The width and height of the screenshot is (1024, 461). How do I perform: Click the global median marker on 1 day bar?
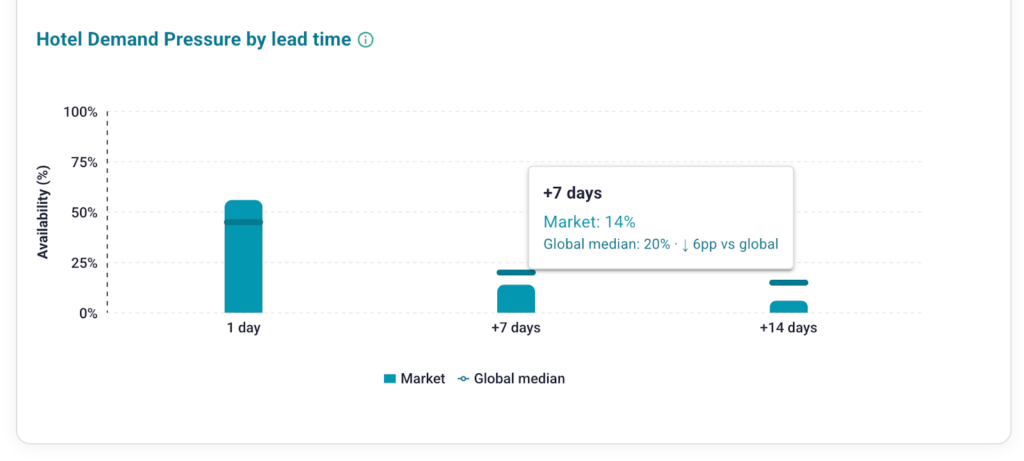click(x=243, y=222)
